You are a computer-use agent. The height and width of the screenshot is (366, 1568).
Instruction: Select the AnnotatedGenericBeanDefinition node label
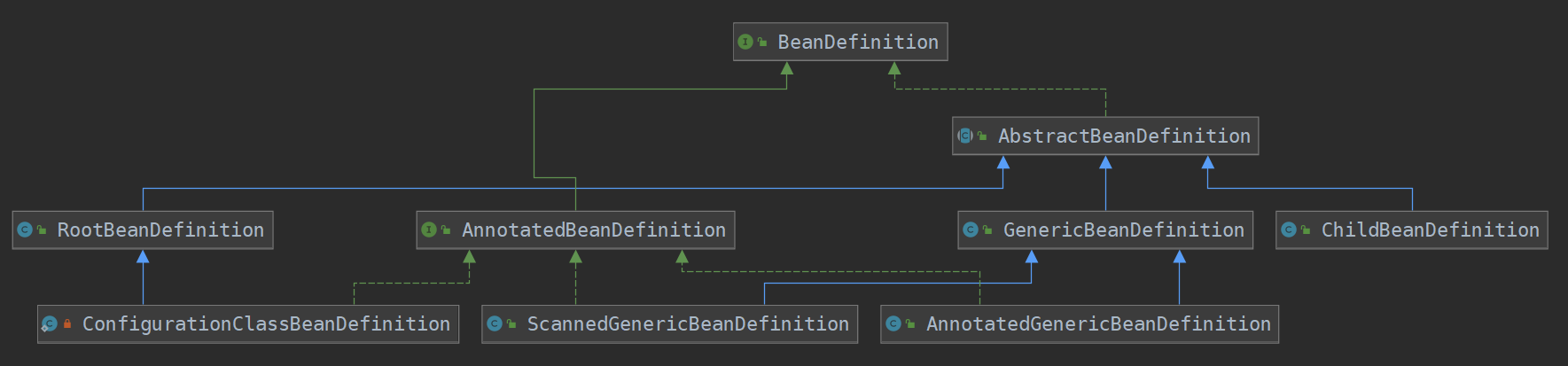[x=1098, y=323]
